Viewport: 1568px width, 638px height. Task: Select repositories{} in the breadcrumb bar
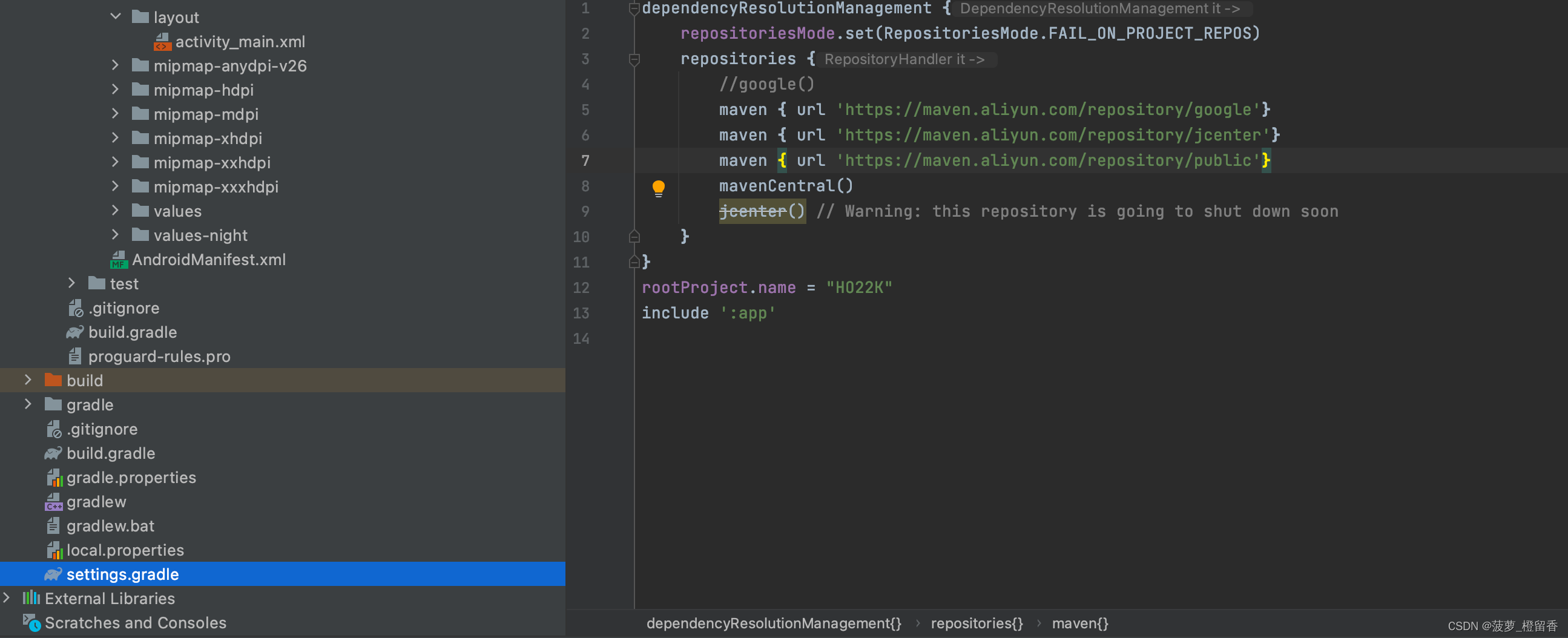[x=977, y=623]
